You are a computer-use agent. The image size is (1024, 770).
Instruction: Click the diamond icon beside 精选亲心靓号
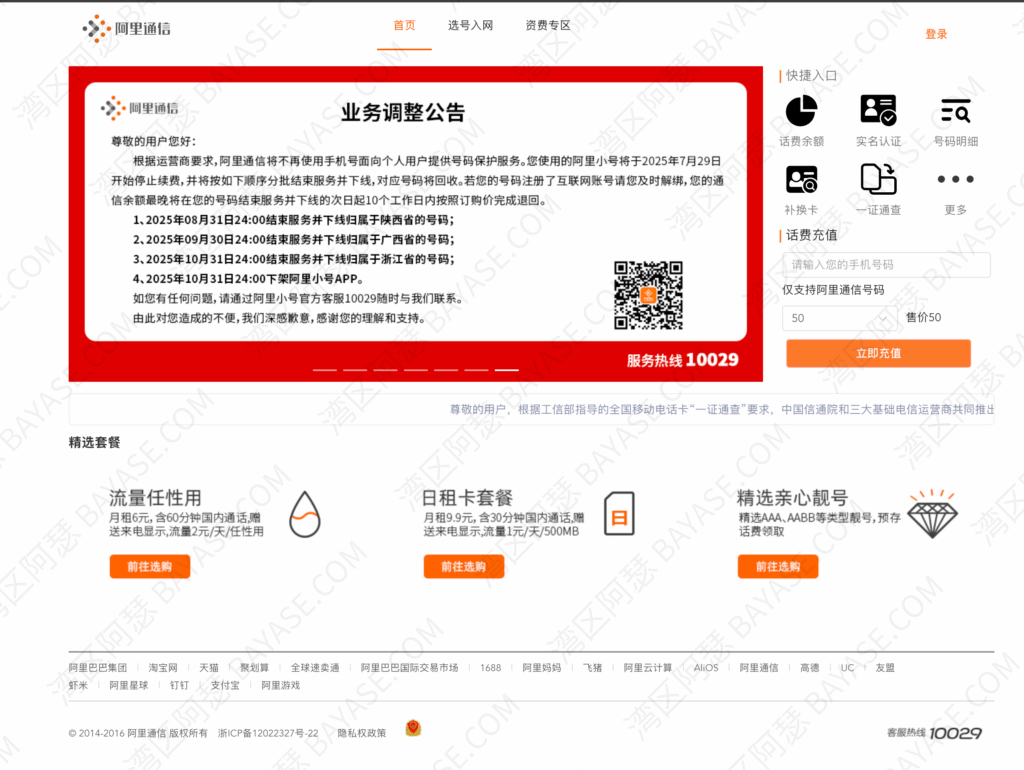pyautogui.click(x=933, y=513)
